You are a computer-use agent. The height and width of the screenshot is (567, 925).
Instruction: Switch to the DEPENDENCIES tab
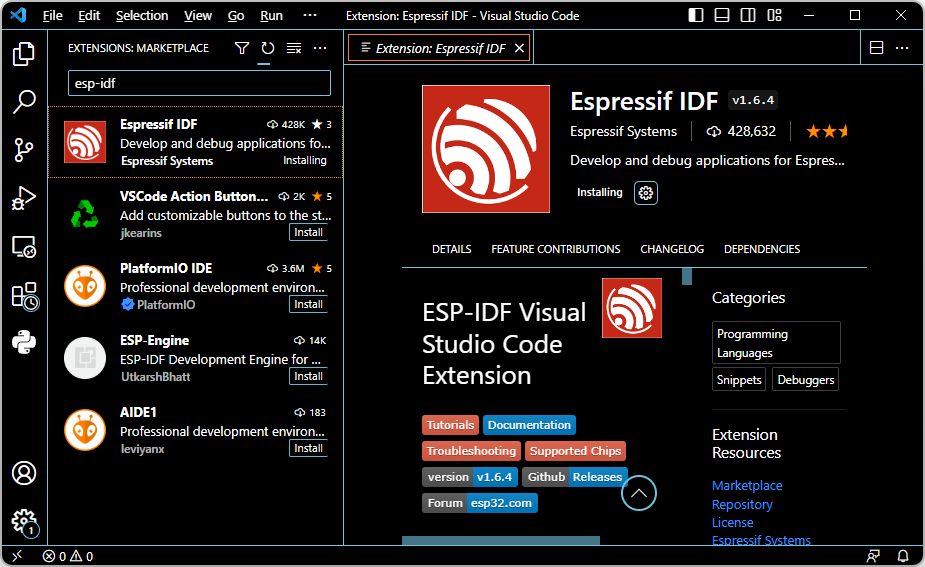click(x=762, y=249)
